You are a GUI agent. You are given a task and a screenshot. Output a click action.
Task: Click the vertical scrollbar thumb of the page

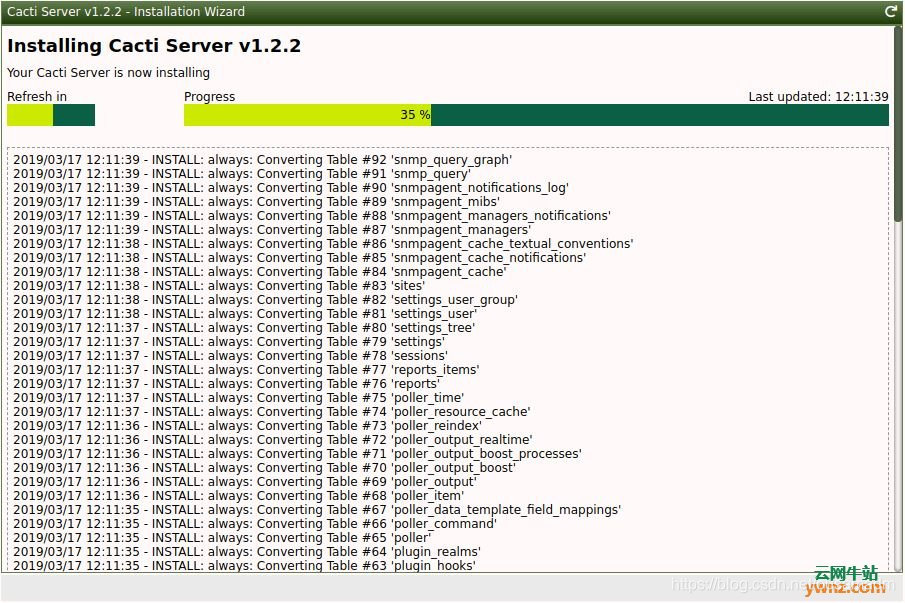pyautogui.click(x=897, y=124)
